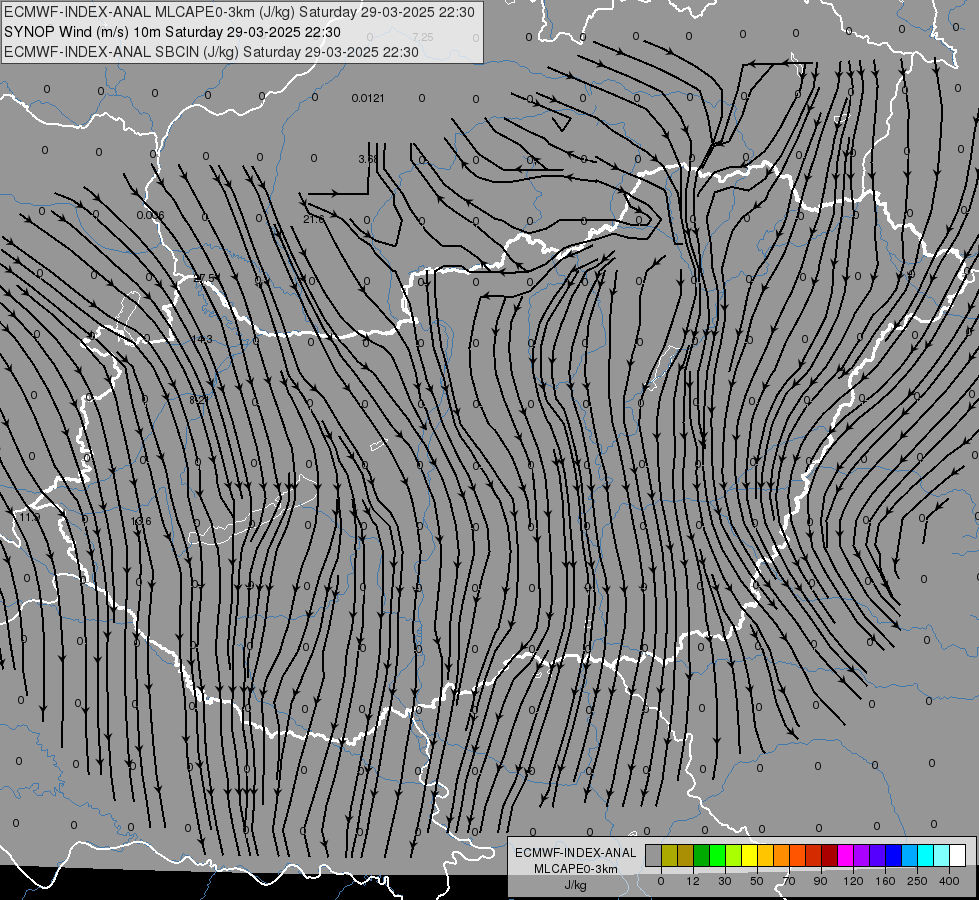Click the SYNOP Wind 10m title line

(172, 32)
